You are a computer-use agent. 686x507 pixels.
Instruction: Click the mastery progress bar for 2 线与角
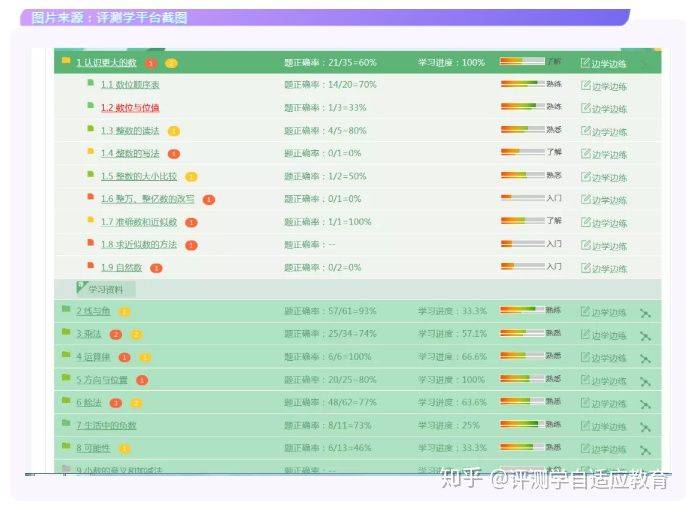click(x=521, y=311)
